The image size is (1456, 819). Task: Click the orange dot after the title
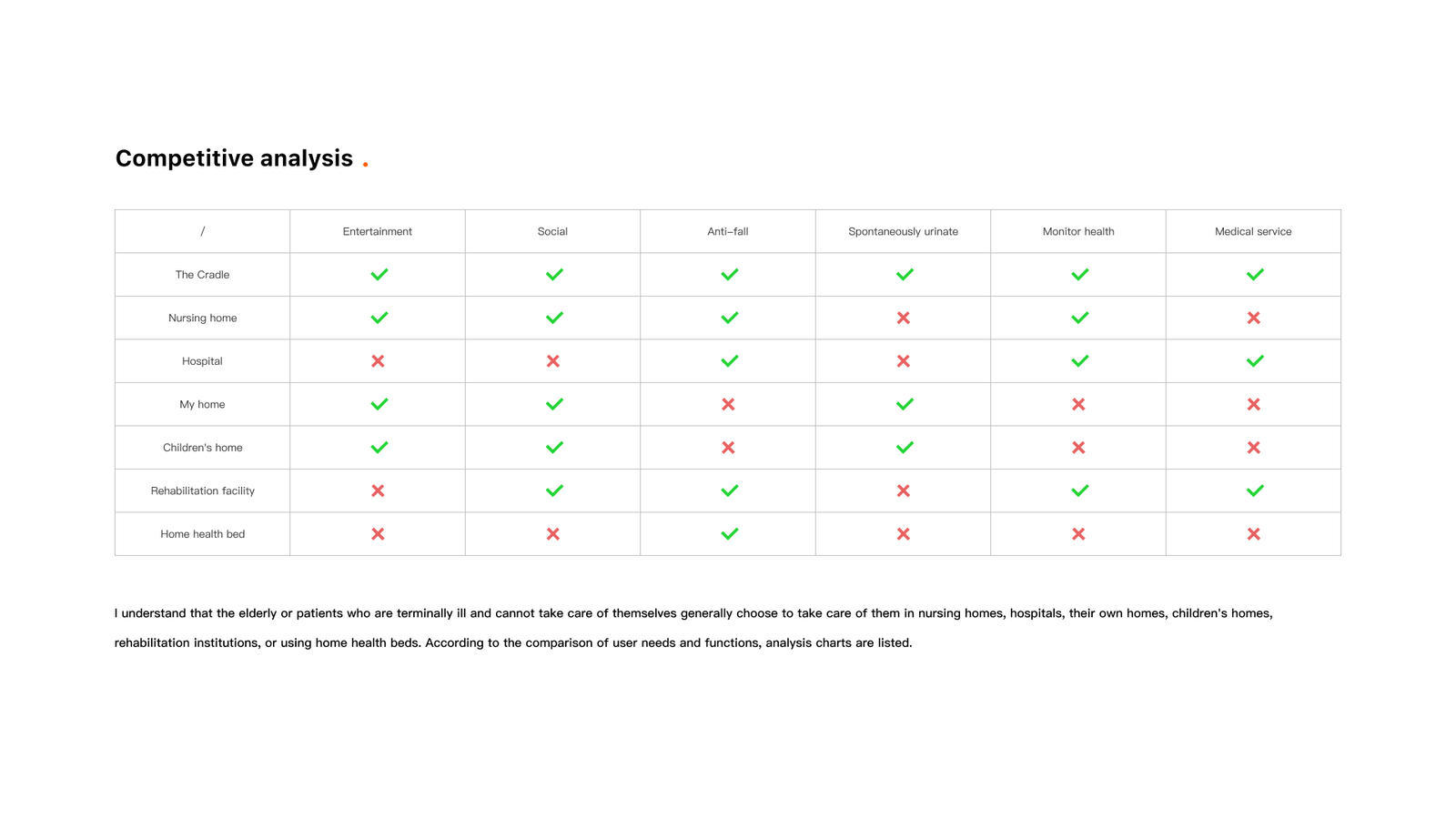(x=365, y=165)
